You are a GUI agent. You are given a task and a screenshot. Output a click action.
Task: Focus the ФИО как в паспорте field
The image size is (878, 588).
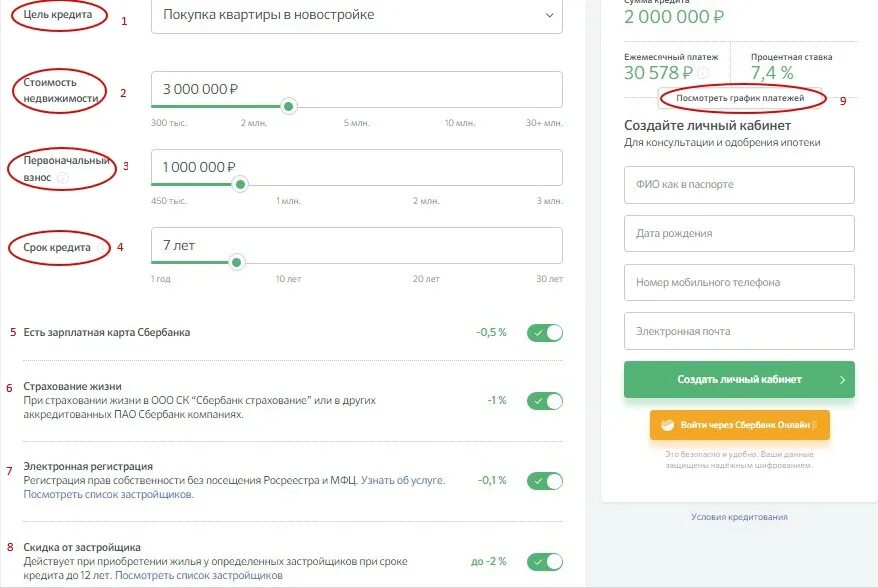pyautogui.click(x=739, y=185)
